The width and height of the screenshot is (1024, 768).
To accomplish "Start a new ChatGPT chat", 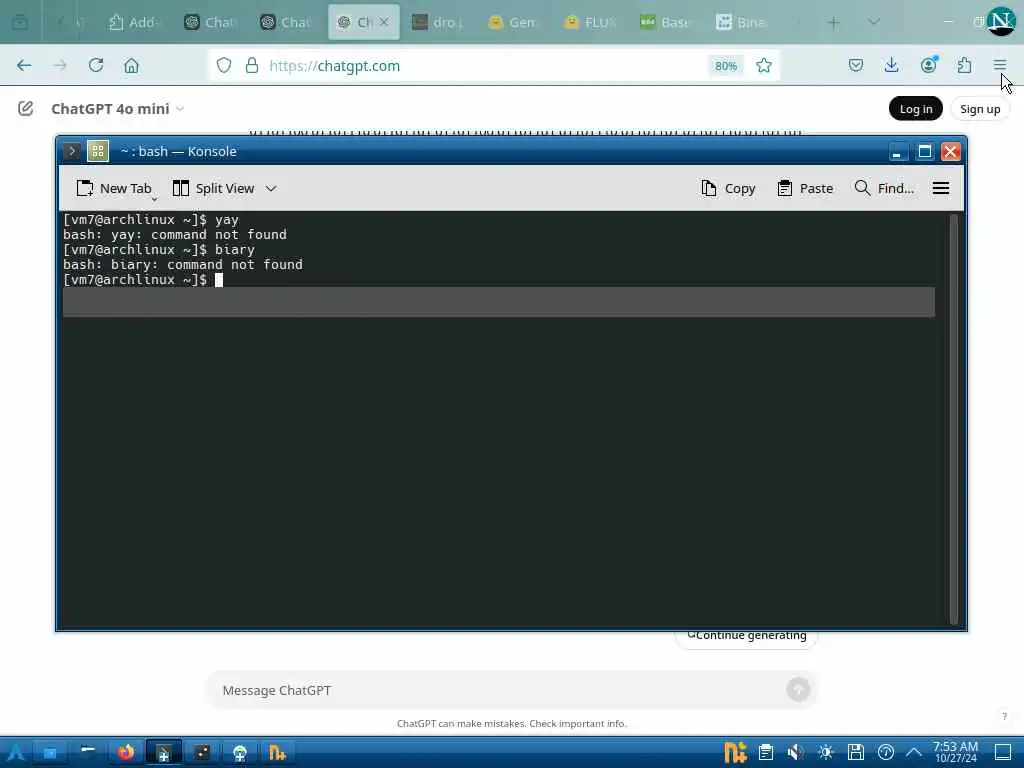I will (x=25, y=108).
